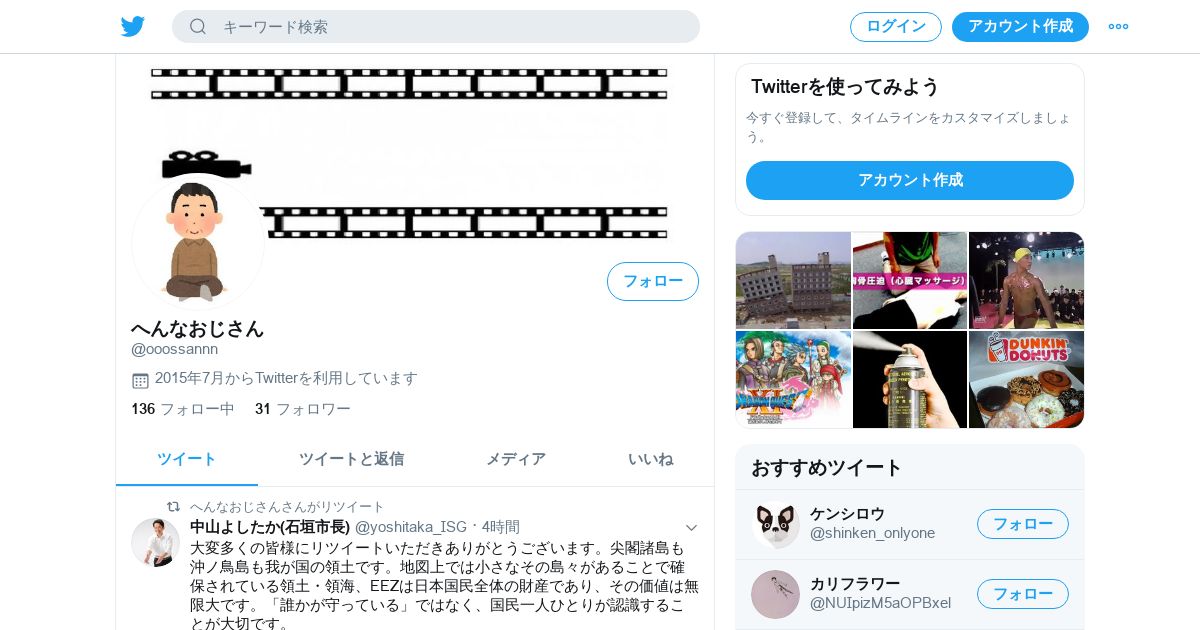Click the calendar joined-date icon
The width and height of the screenshot is (1200, 630).
pyautogui.click(x=140, y=380)
